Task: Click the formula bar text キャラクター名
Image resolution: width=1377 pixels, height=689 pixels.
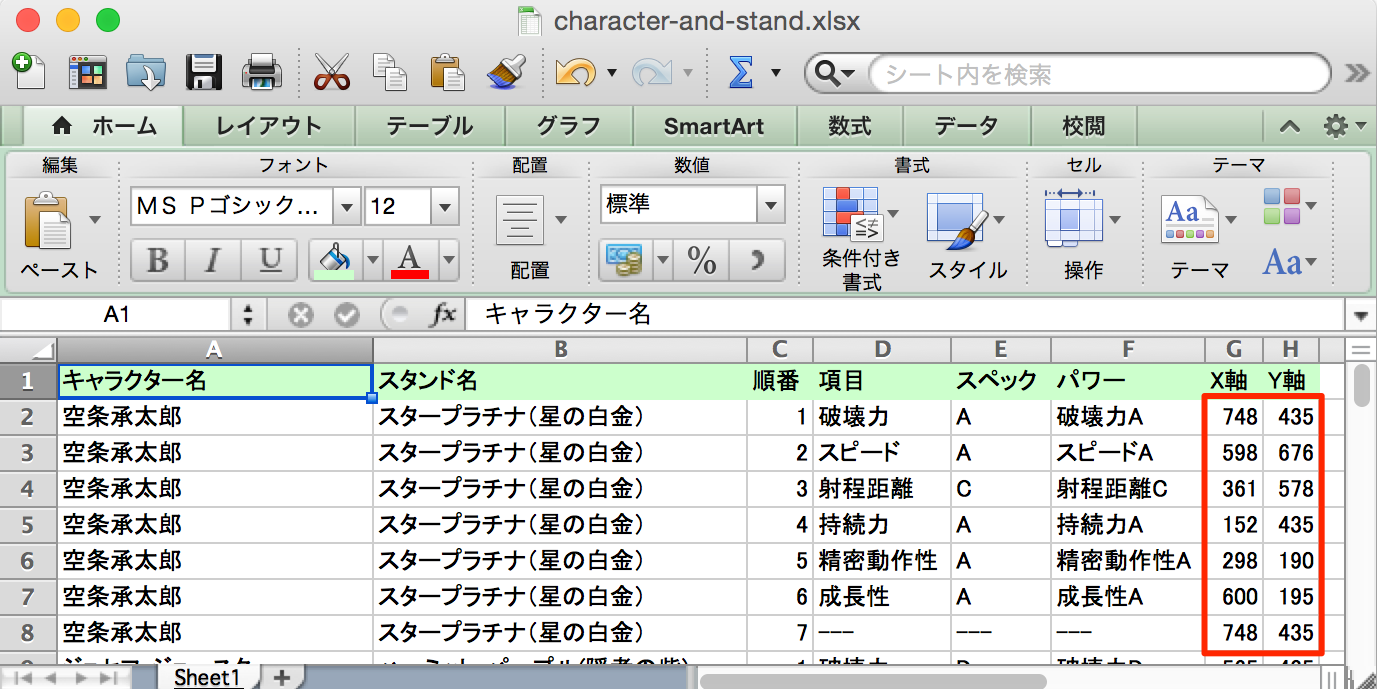Action: 568,316
